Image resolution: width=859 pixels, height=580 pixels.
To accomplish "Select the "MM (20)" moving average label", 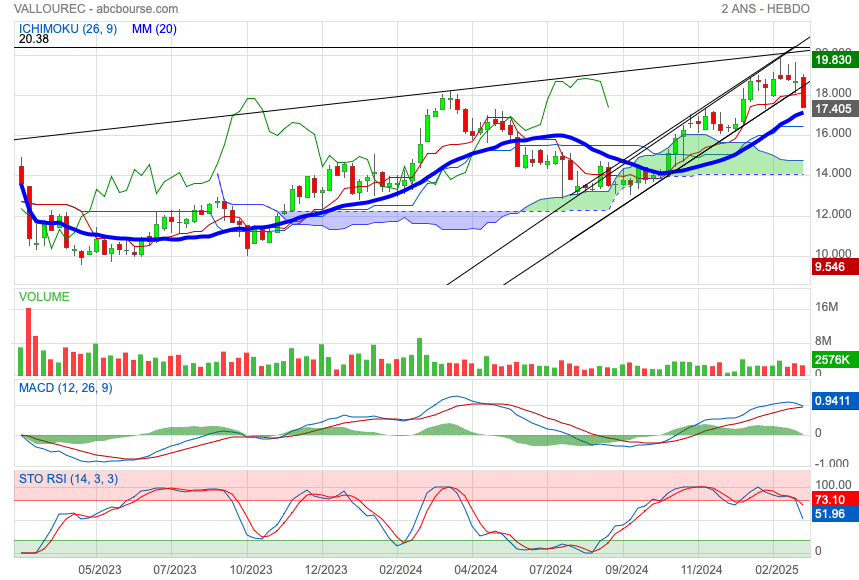I will pyautogui.click(x=154, y=28).
